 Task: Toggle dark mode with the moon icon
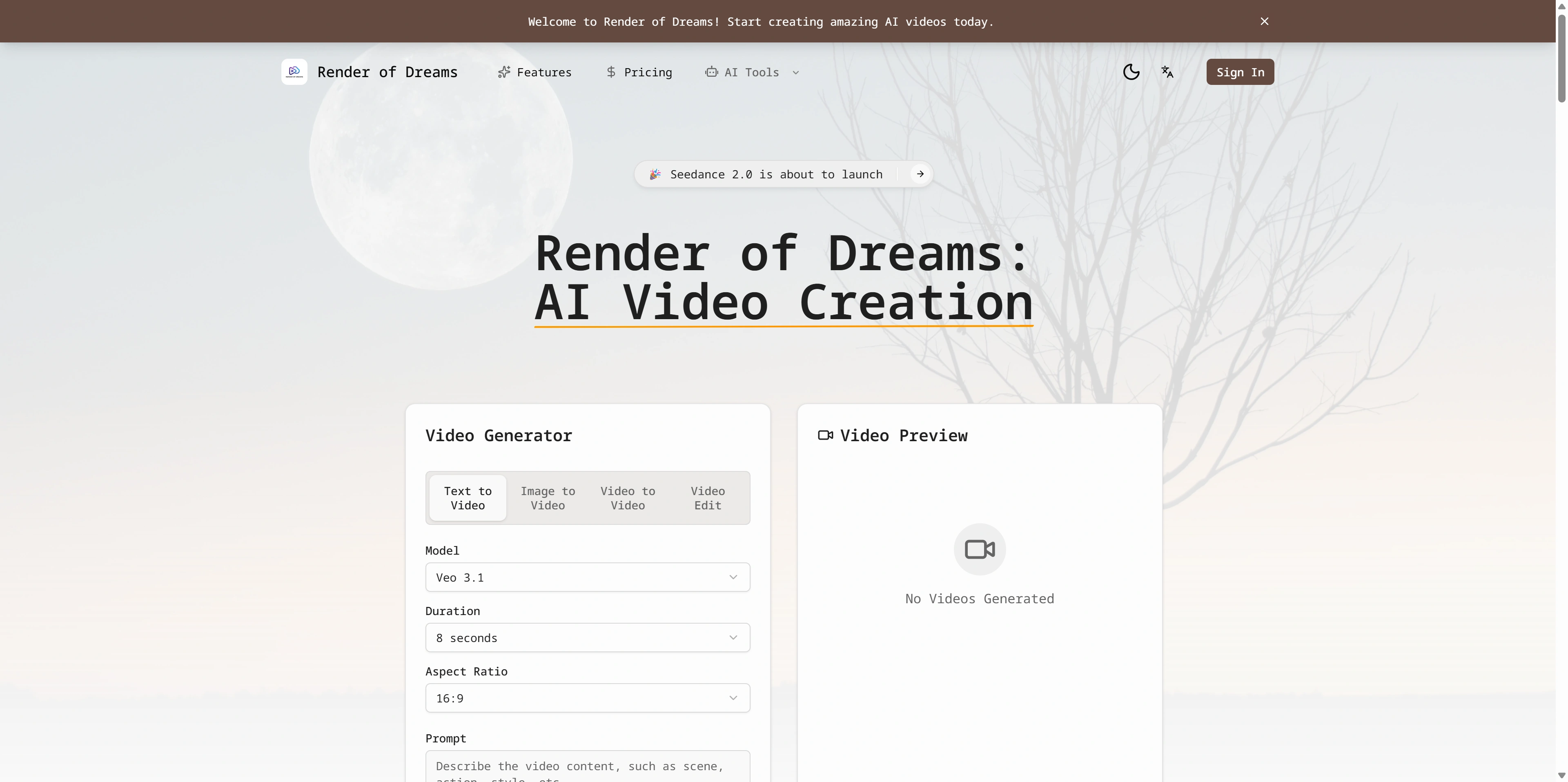tap(1131, 72)
